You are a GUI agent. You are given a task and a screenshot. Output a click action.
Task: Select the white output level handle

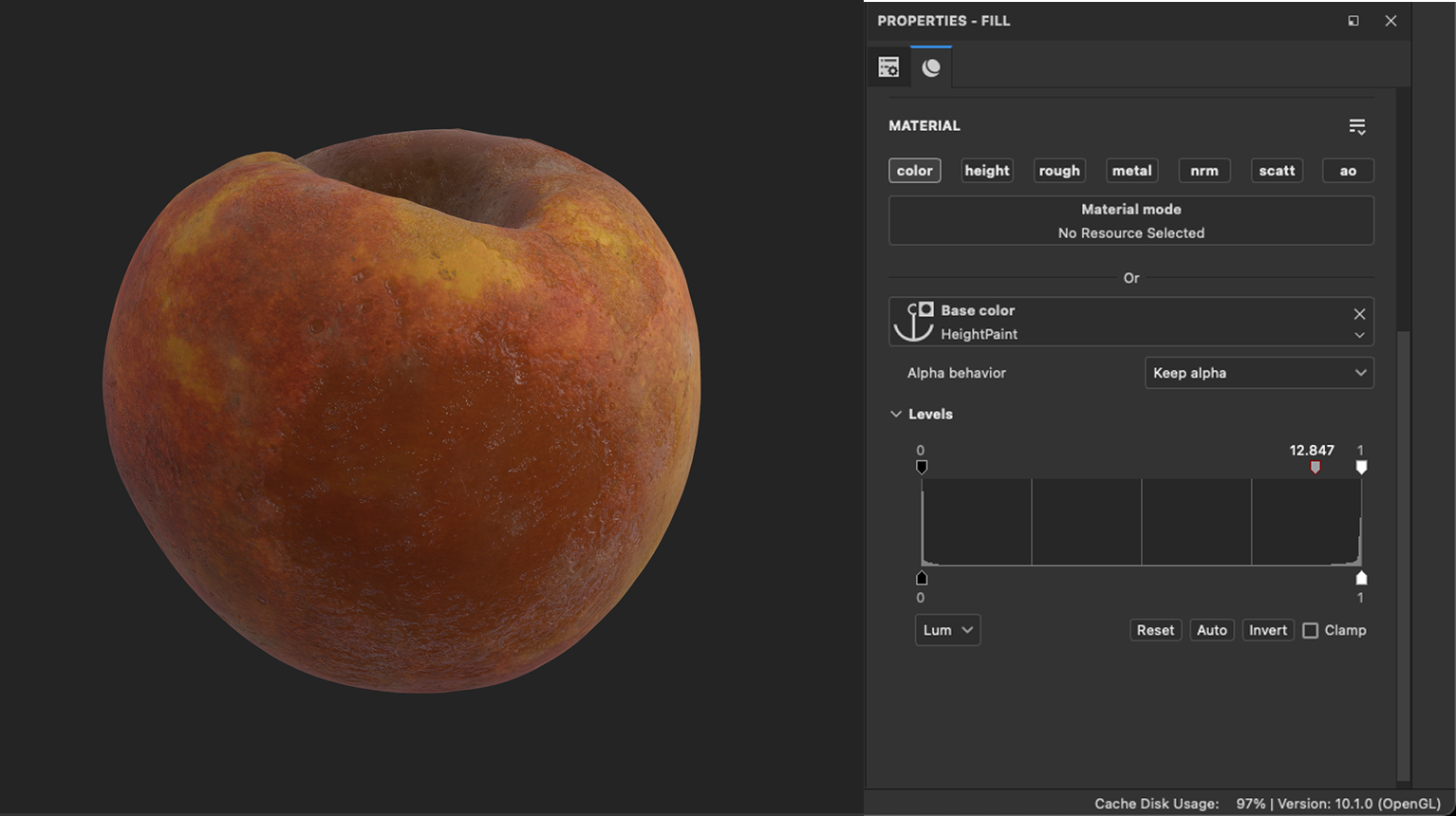tap(1361, 578)
